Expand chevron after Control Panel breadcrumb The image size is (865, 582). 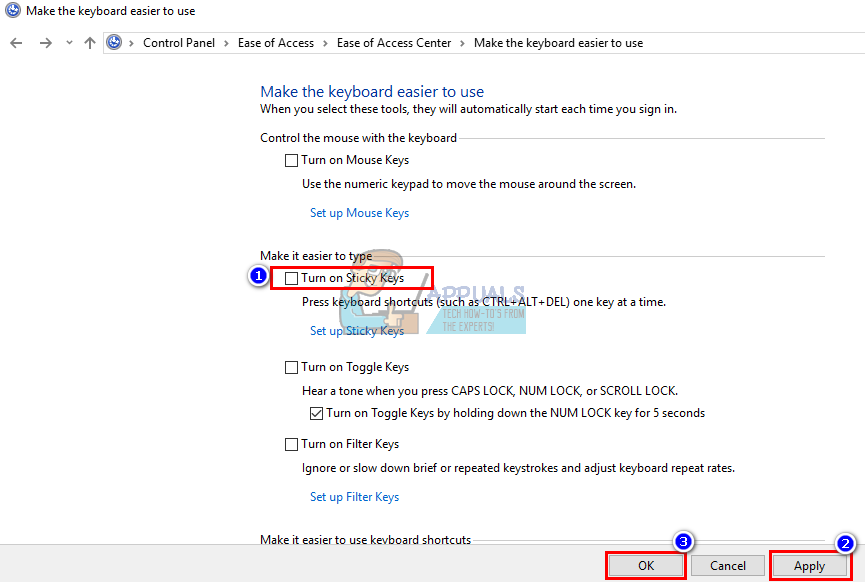226,43
